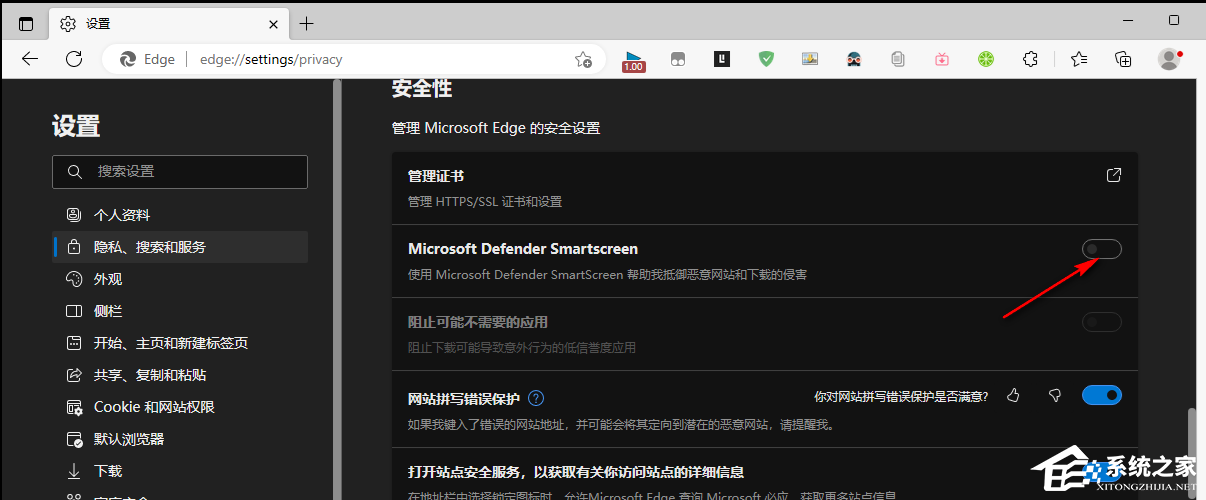This screenshot has width=1206, height=500.
Task: Open the typo protection help question icon
Action: pyautogui.click(x=536, y=398)
